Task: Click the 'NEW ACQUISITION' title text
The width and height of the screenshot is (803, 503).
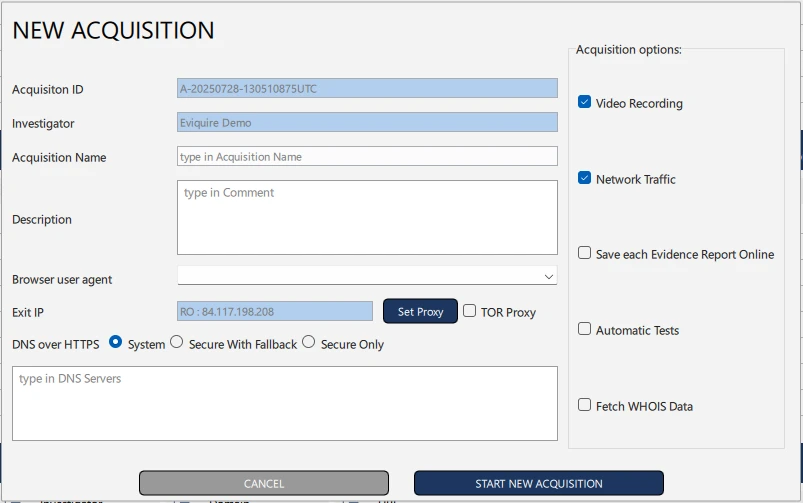Action: pos(113,30)
